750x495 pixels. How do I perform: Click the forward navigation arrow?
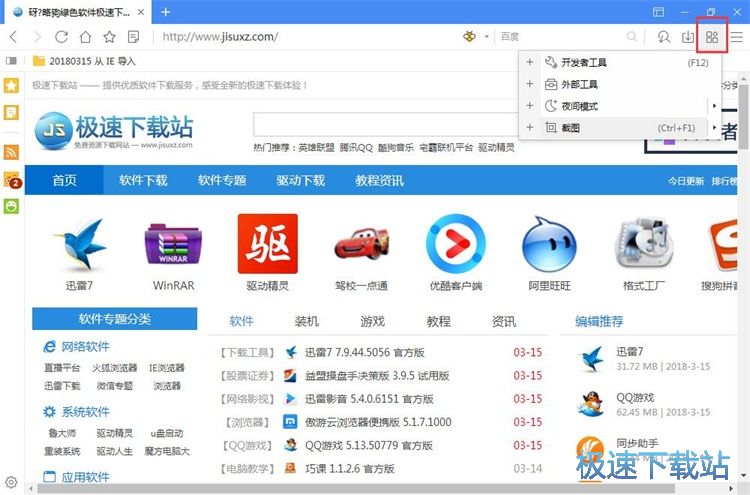(37, 37)
